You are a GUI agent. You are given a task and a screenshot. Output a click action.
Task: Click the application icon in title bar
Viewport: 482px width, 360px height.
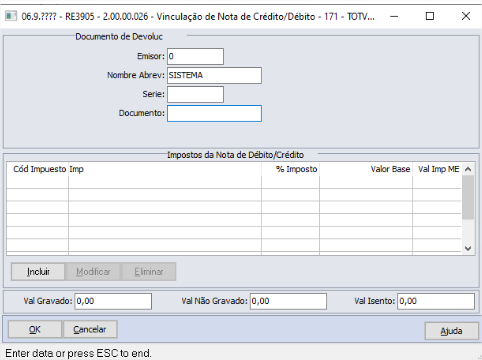pyautogui.click(x=11, y=16)
